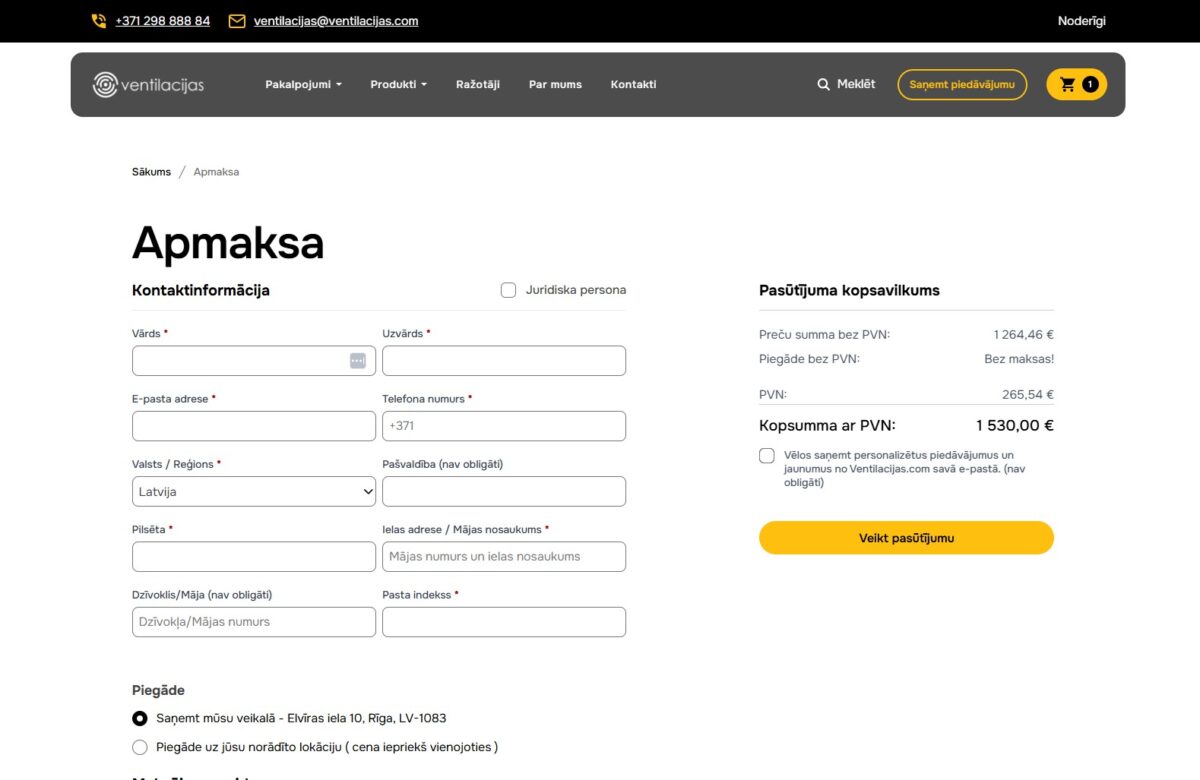Click the phone icon beside +371 number
This screenshot has width=1200, height=780.
(99, 21)
